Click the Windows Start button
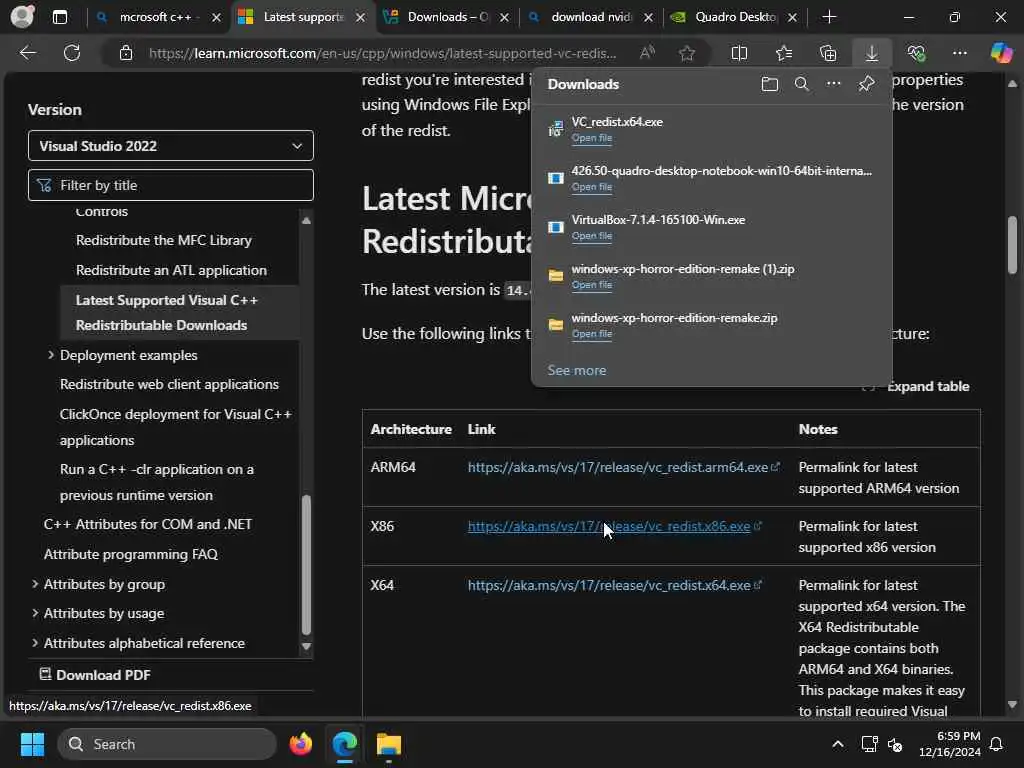 click(32, 744)
